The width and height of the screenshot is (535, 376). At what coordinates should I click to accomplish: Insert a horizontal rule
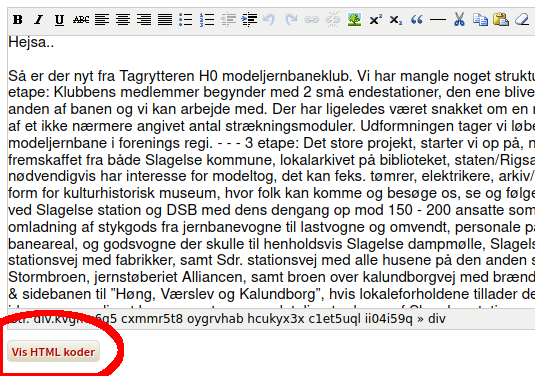click(438, 20)
